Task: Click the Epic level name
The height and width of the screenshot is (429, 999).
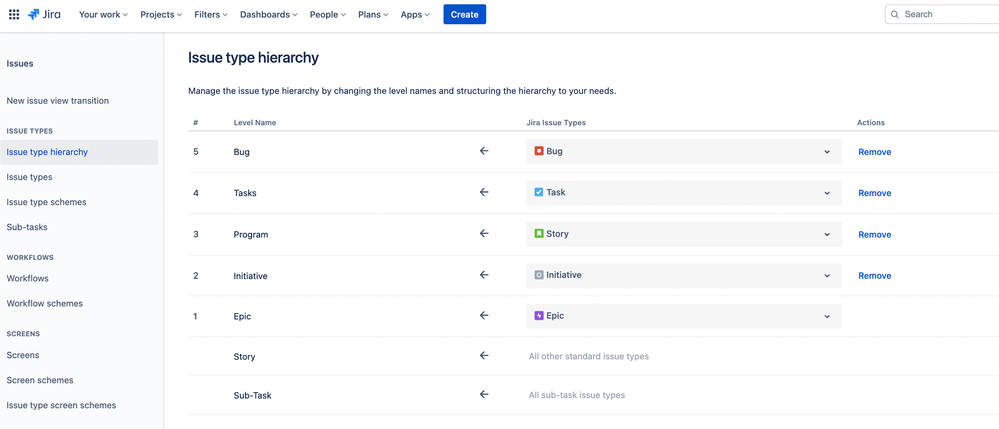Action: click(x=243, y=316)
